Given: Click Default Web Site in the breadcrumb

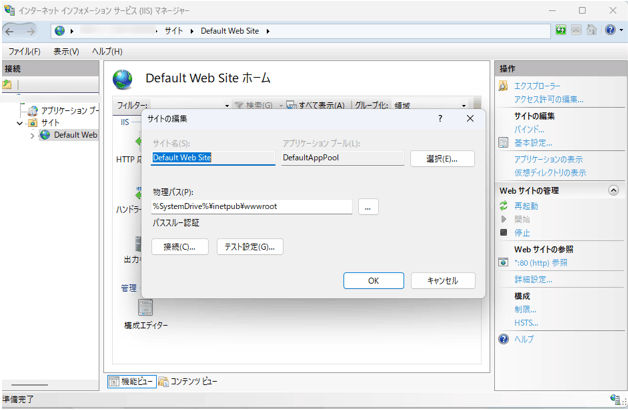Looking at the screenshot, I should click(229, 31).
